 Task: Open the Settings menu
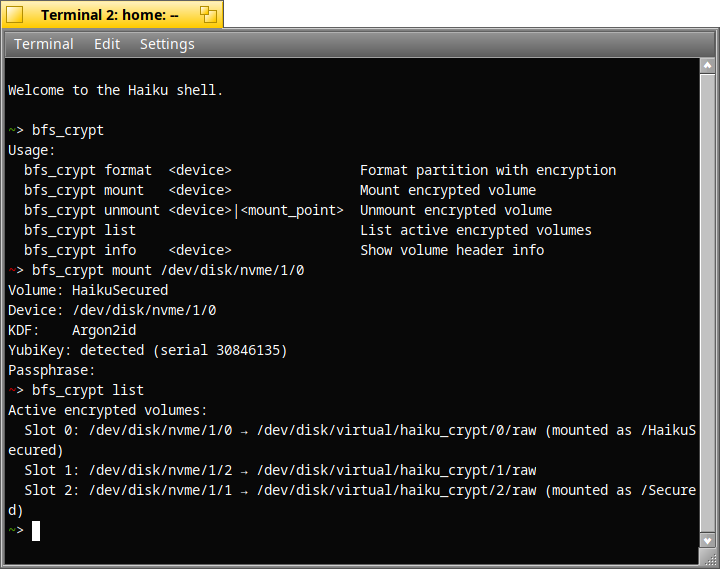[x=167, y=44]
